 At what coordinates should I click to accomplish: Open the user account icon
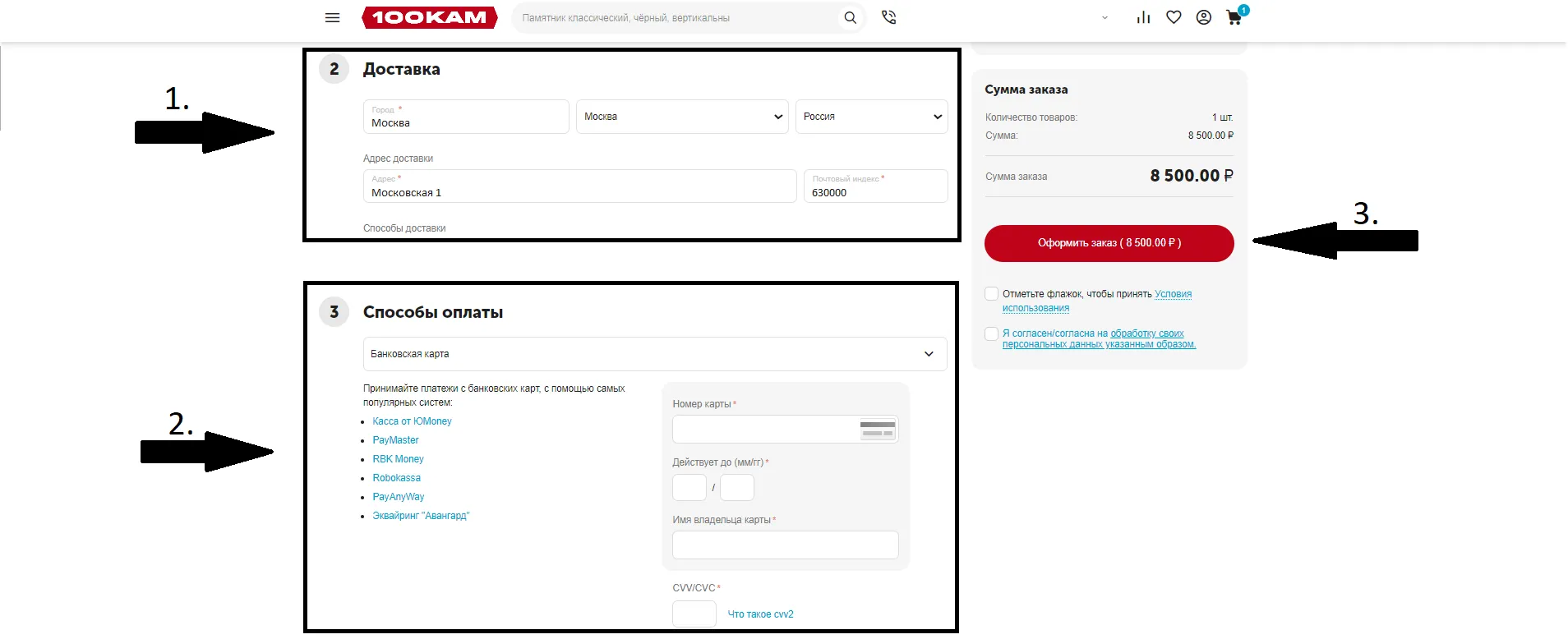1203,17
